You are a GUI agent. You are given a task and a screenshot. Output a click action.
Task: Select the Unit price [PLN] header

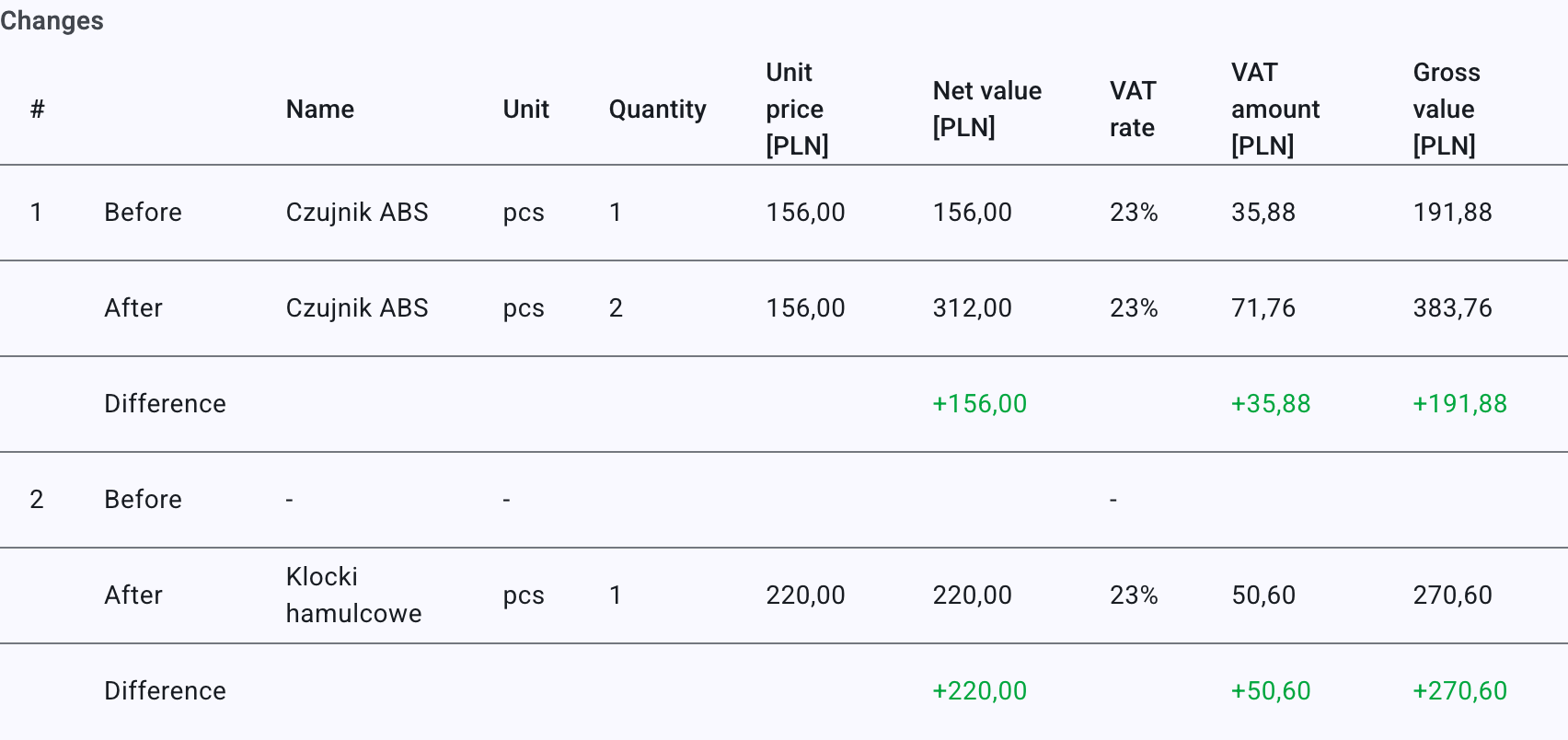coord(797,110)
